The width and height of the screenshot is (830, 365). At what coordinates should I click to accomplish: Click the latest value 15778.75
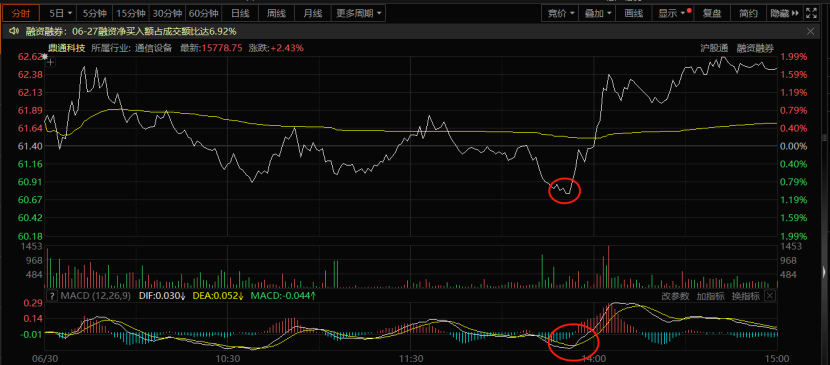pyautogui.click(x=221, y=48)
